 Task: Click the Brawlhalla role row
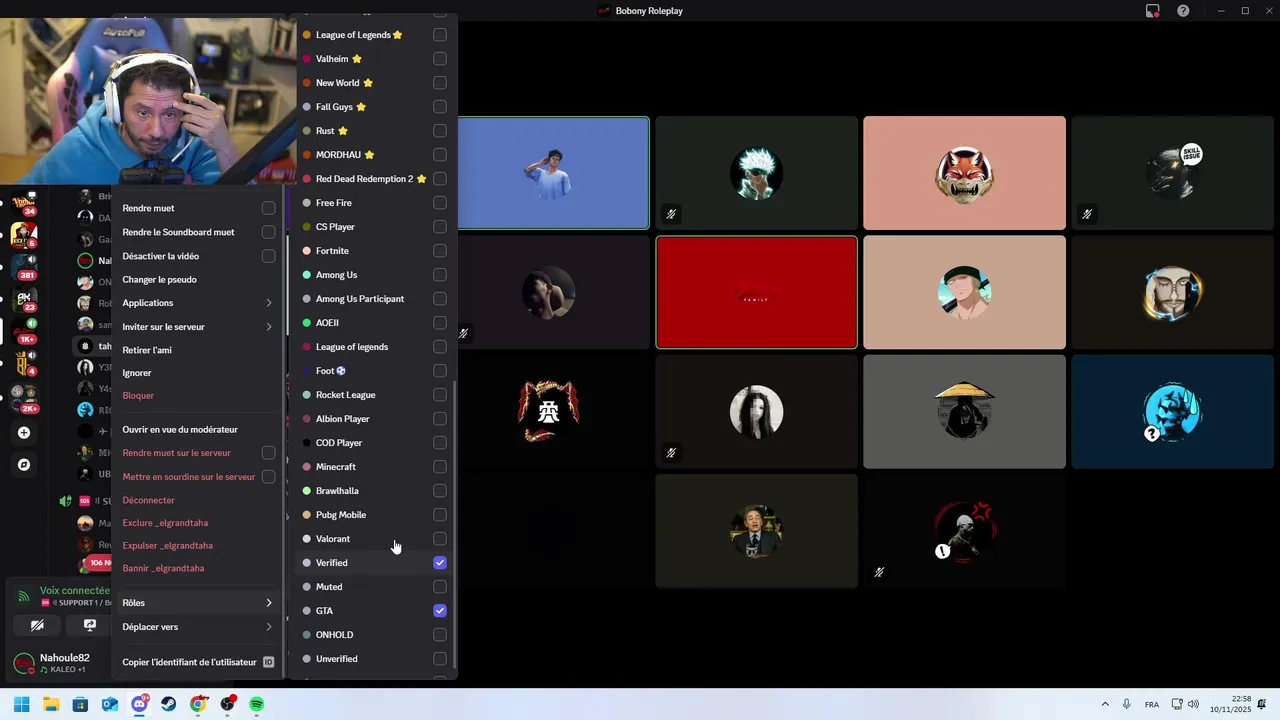point(375,491)
